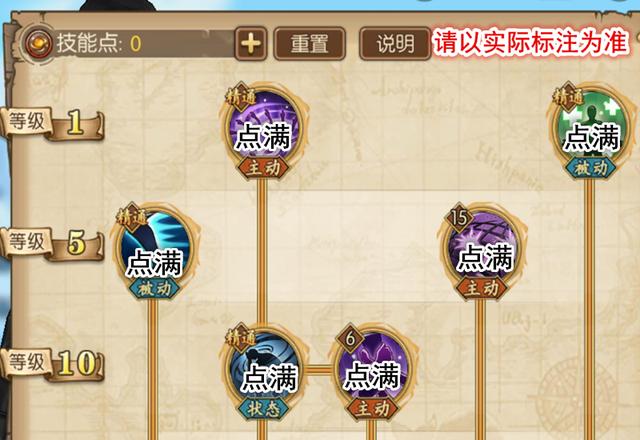
Task: Click the 技能点 counter value
Action: (136, 43)
